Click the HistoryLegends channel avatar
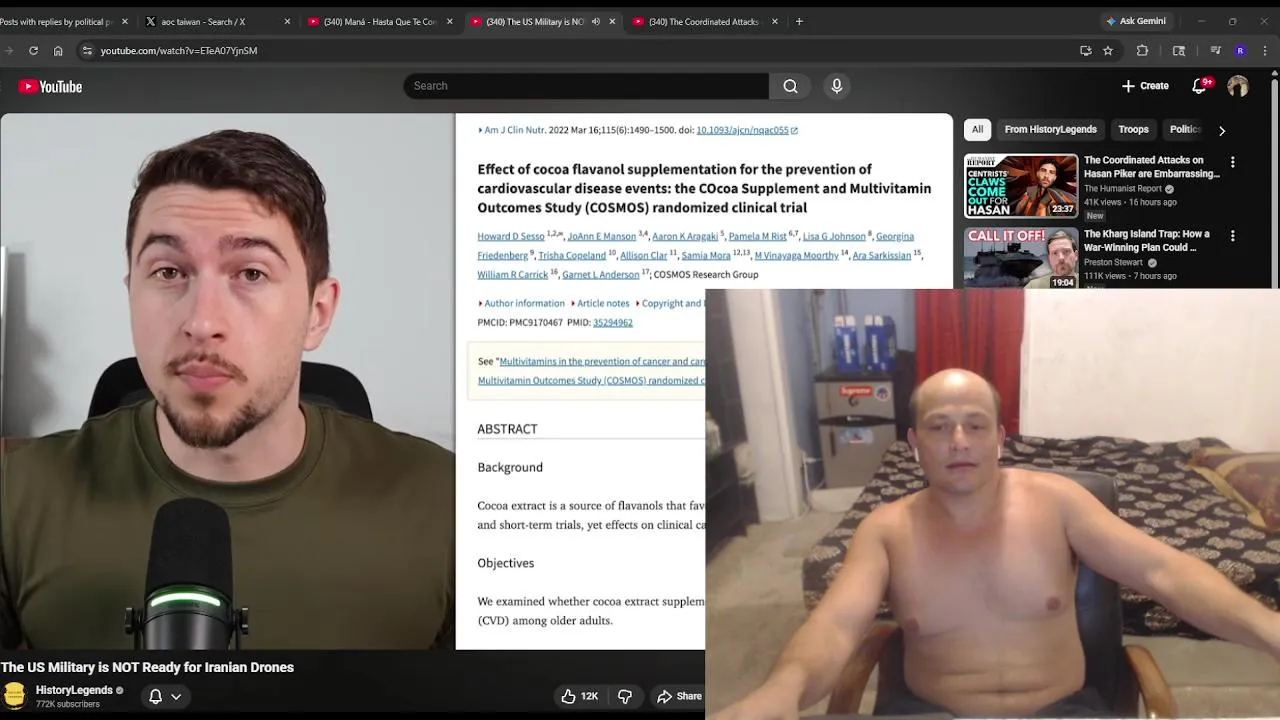This screenshot has width=1280, height=720. click(x=14, y=696)
